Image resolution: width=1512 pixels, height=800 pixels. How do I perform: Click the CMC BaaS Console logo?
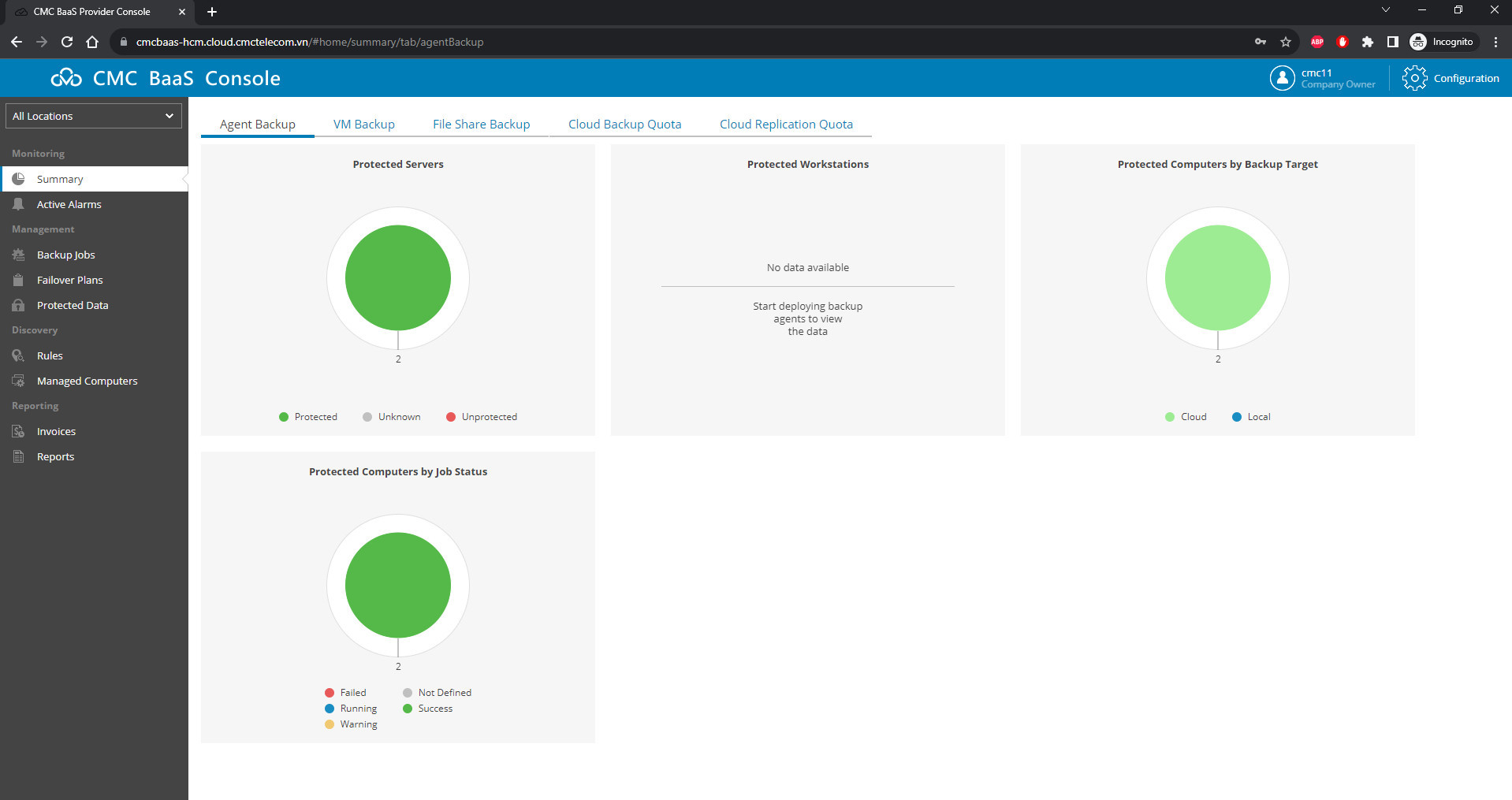(x=166, y=78)
